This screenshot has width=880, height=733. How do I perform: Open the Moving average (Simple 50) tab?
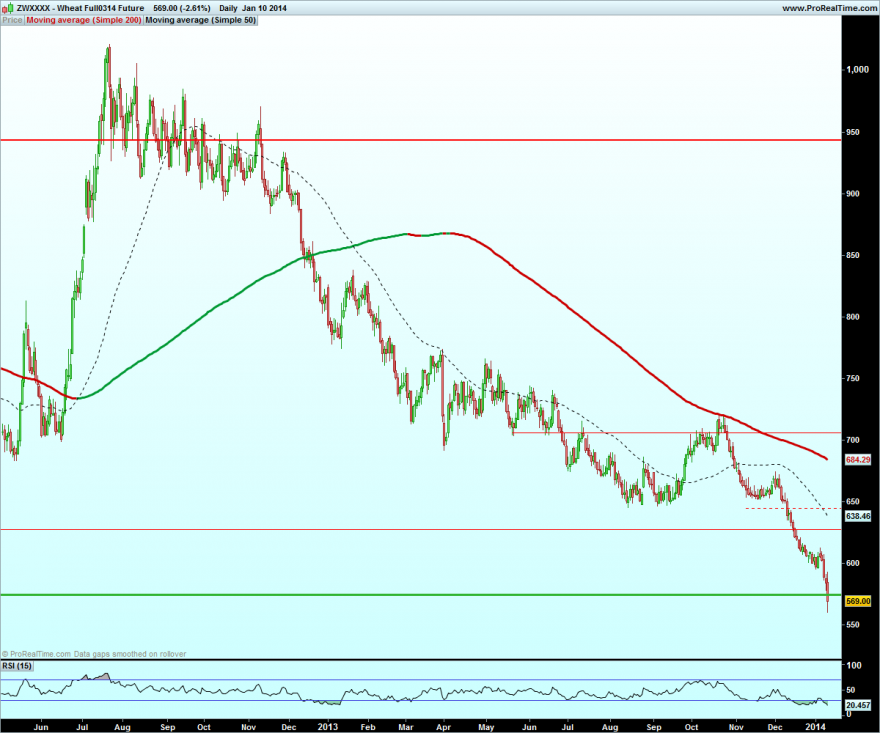click(201, 20)
